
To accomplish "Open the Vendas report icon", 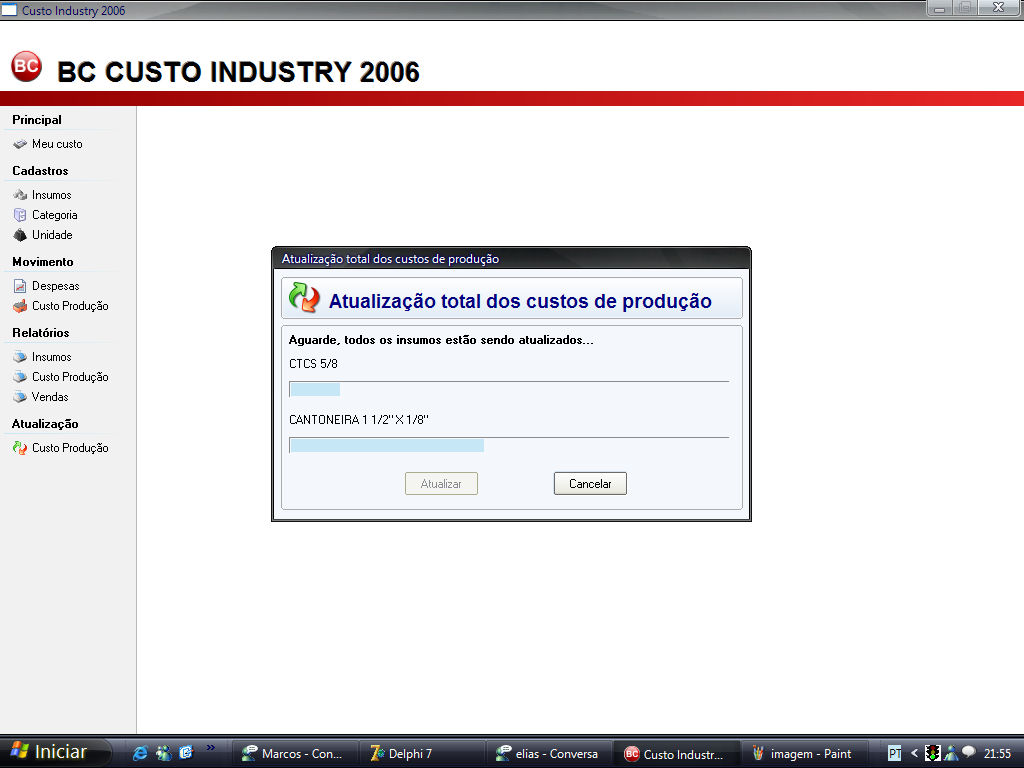I will pos(20,397).
